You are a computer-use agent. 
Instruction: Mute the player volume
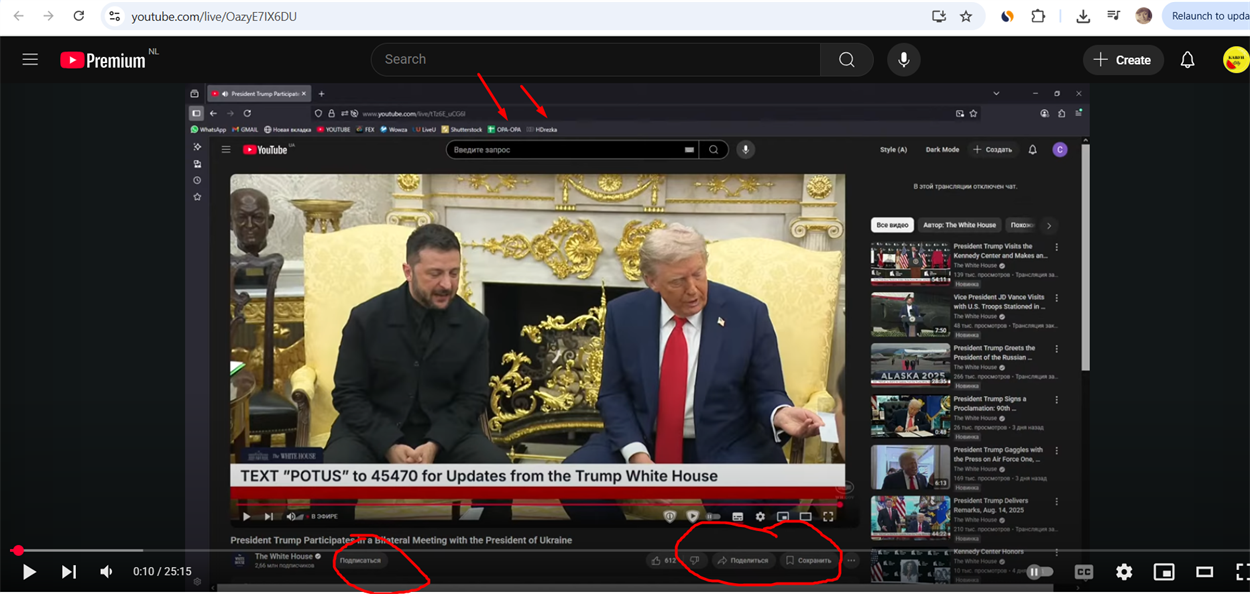tap(106, 572)
